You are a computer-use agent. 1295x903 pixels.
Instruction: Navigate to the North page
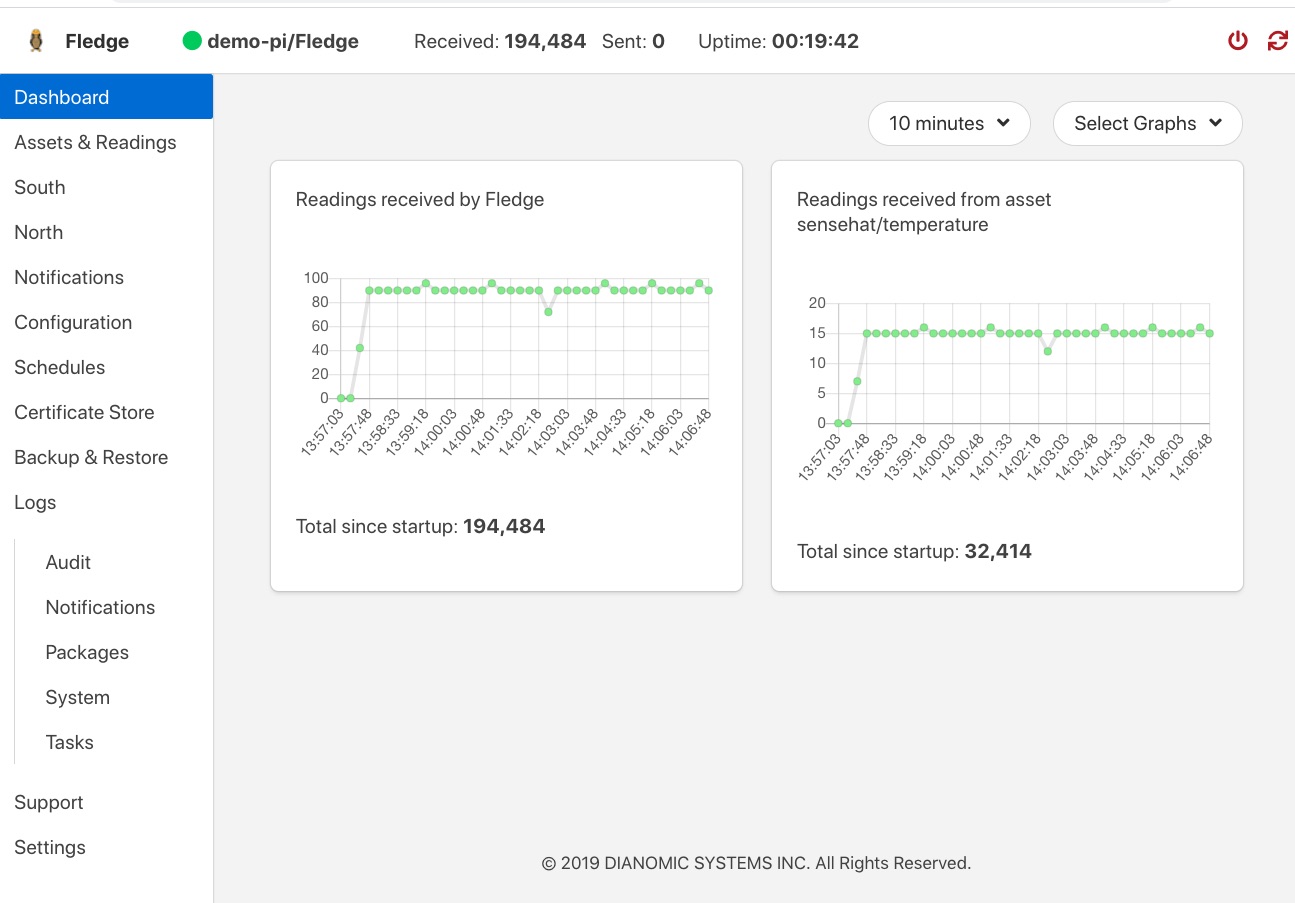[39, 232]
